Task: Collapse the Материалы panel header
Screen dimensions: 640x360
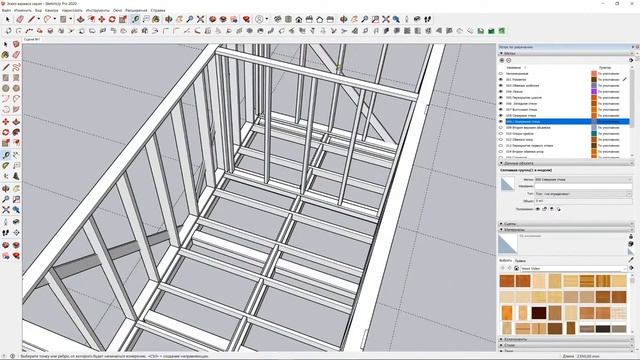Action: [x=566, y=230]
